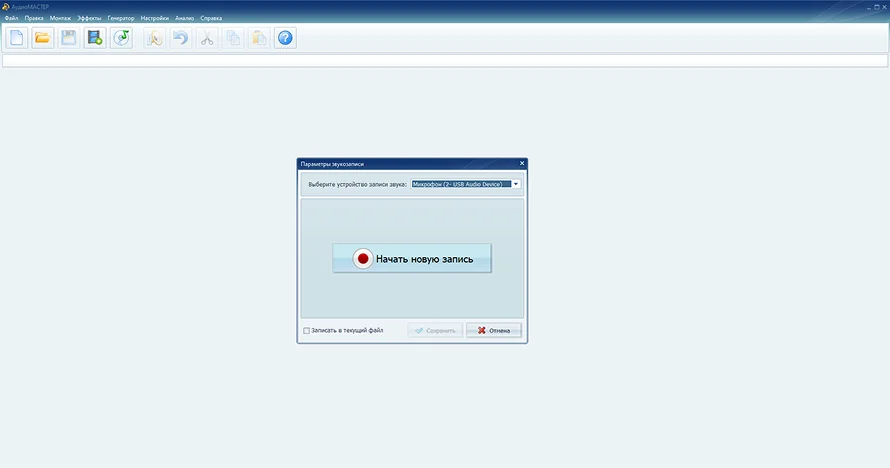Click the Open folder toolbar icon
The height and width of the screenshot is (468, 890).
tap(43, 38)
